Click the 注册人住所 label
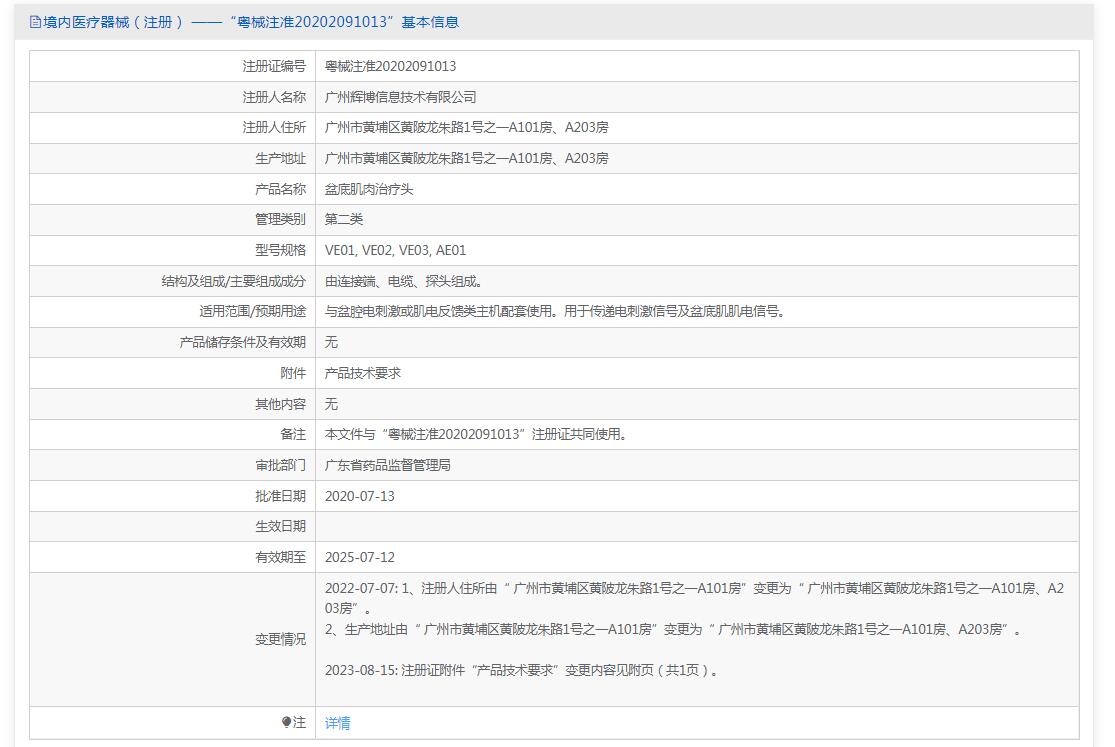 (274, 127)
